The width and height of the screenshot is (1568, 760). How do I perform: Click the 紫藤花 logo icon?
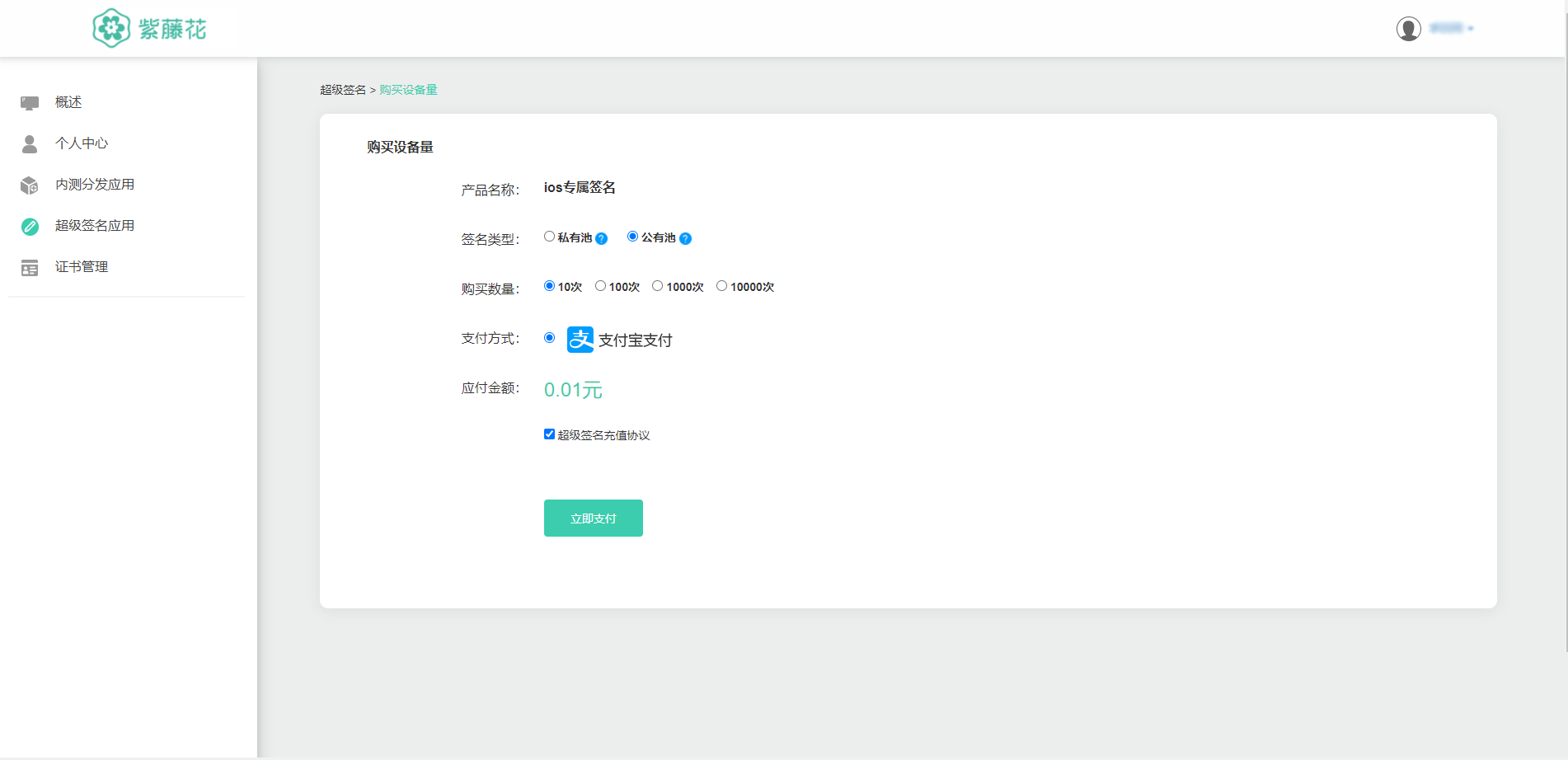tap(112, 26)
